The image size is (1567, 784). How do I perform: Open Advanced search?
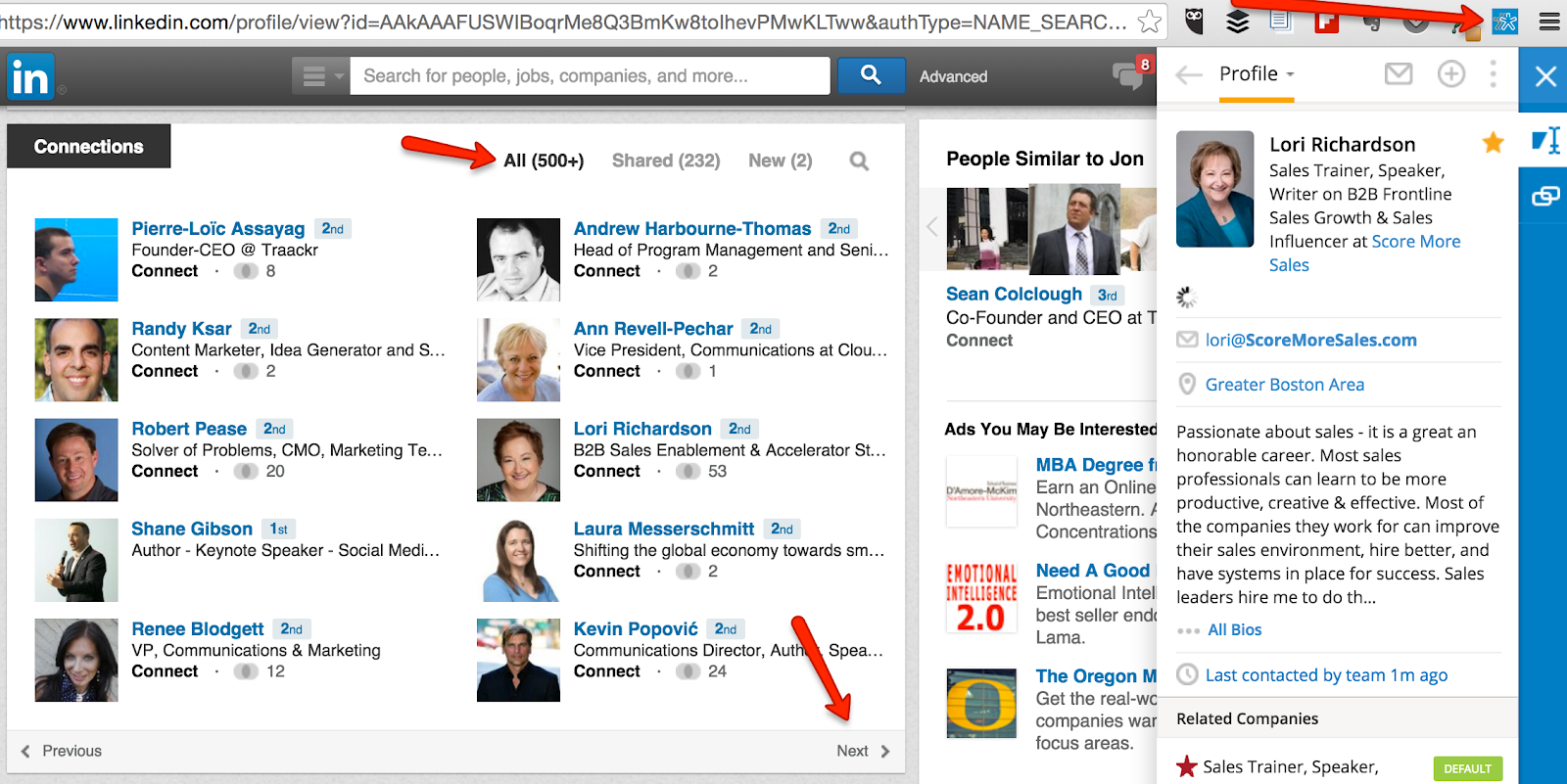[953, 76]
